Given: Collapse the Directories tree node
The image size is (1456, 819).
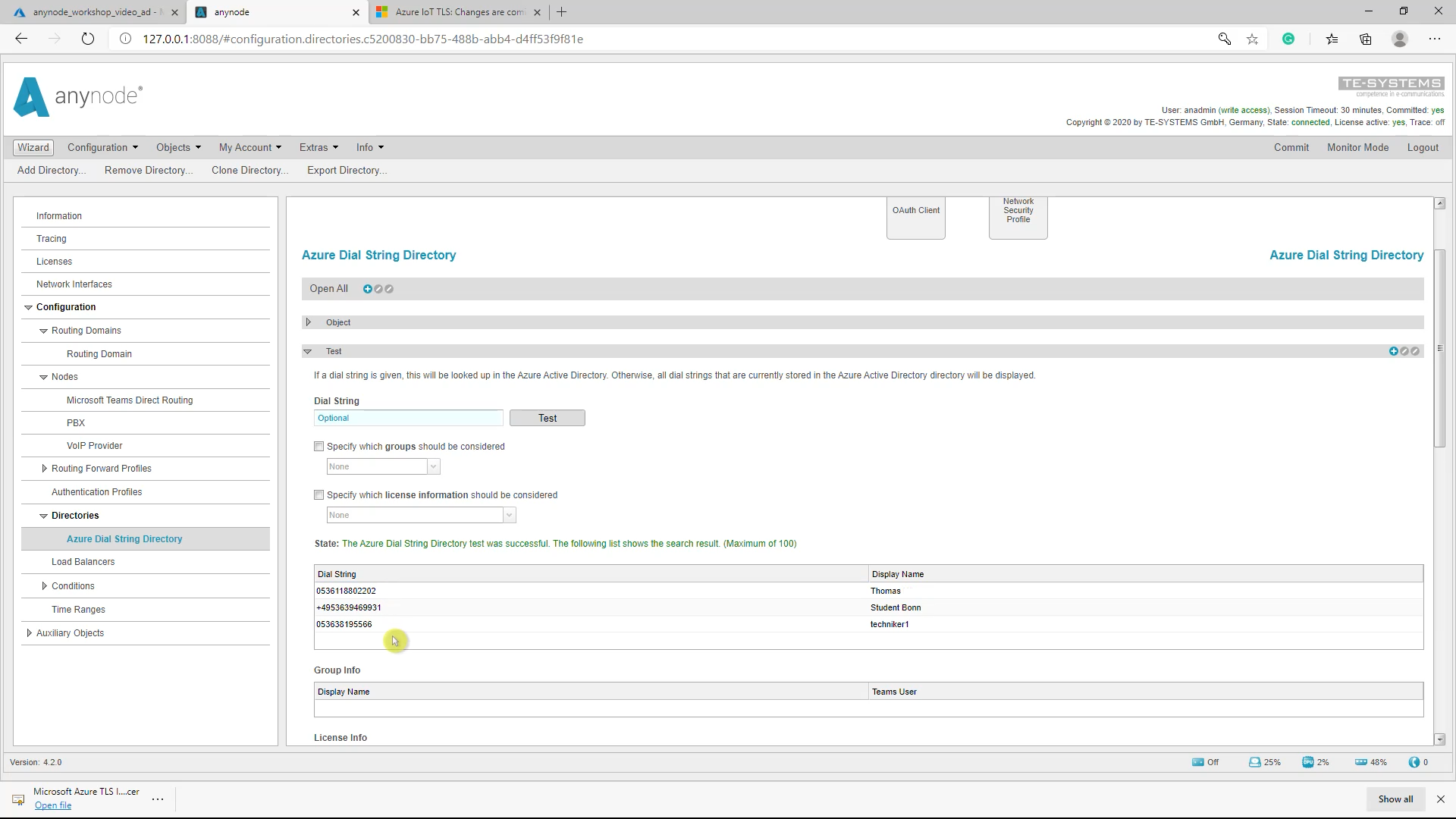Looking at the screenshot, I should pos(44,516).
